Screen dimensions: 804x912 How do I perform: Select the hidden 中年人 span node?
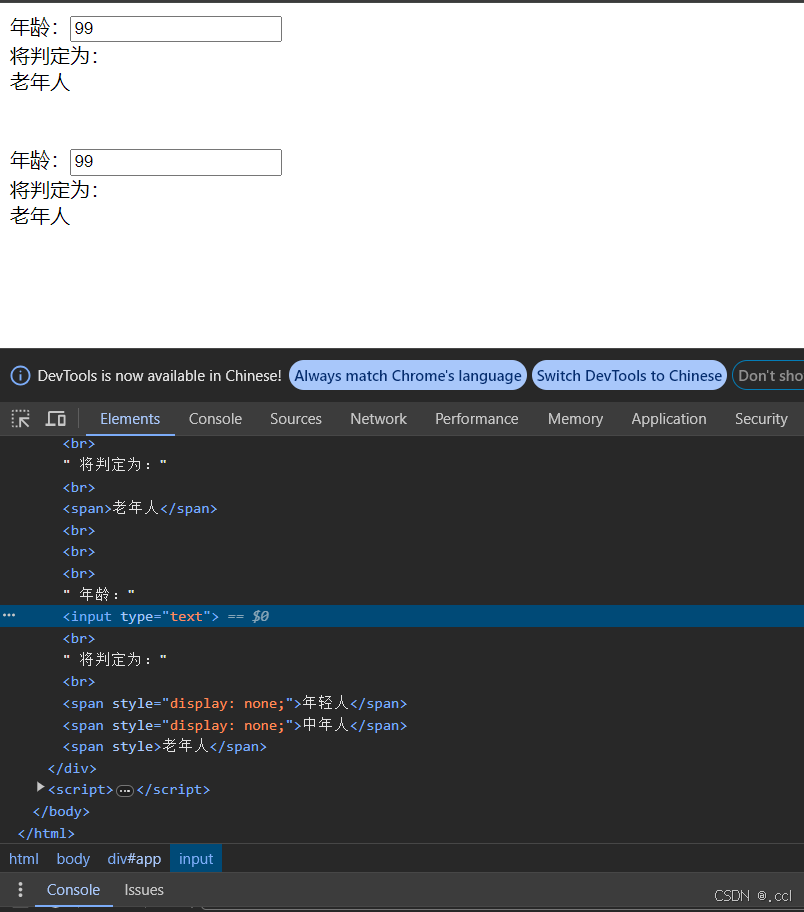(235, 725)
